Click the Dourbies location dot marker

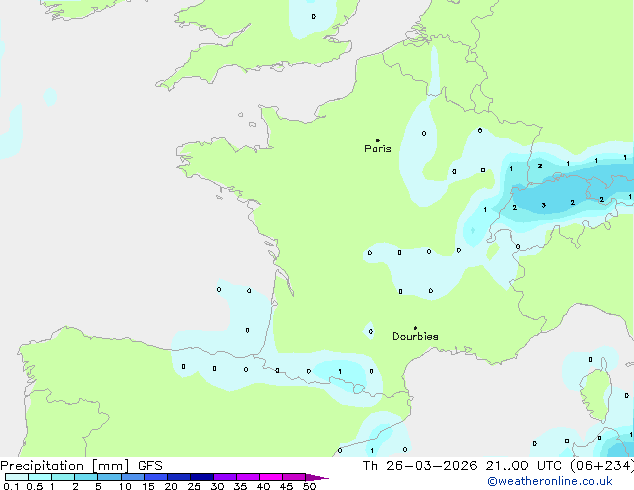point(415,328)
